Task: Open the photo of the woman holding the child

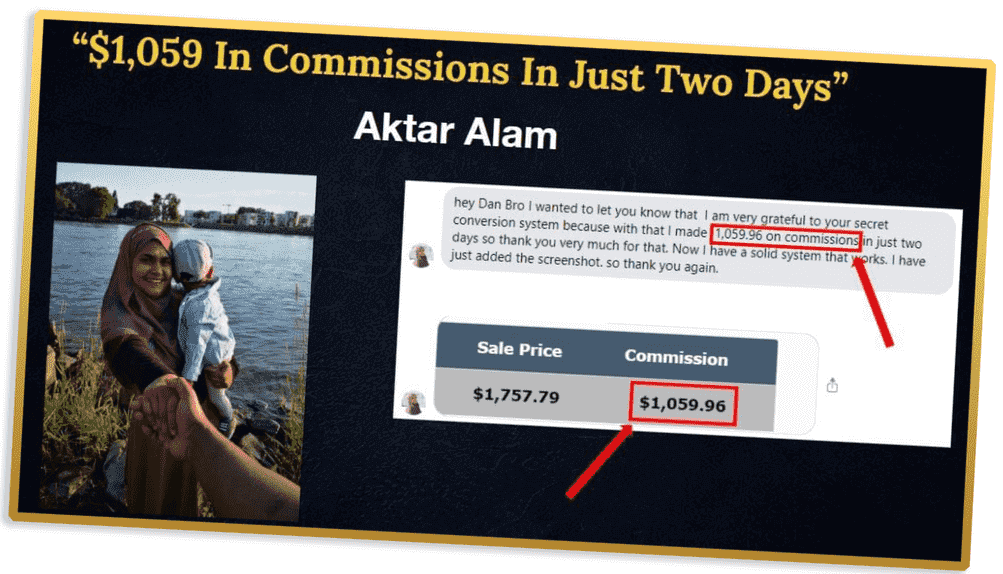Action: coord(178,342)
